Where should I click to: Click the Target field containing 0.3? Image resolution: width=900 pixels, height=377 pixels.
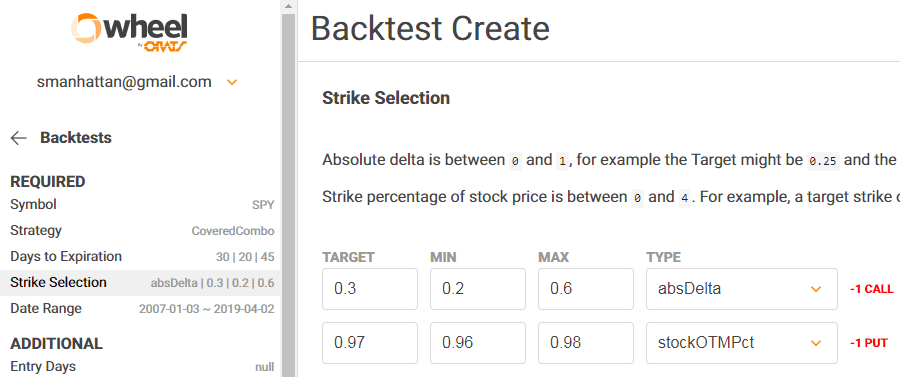(370, 289)
